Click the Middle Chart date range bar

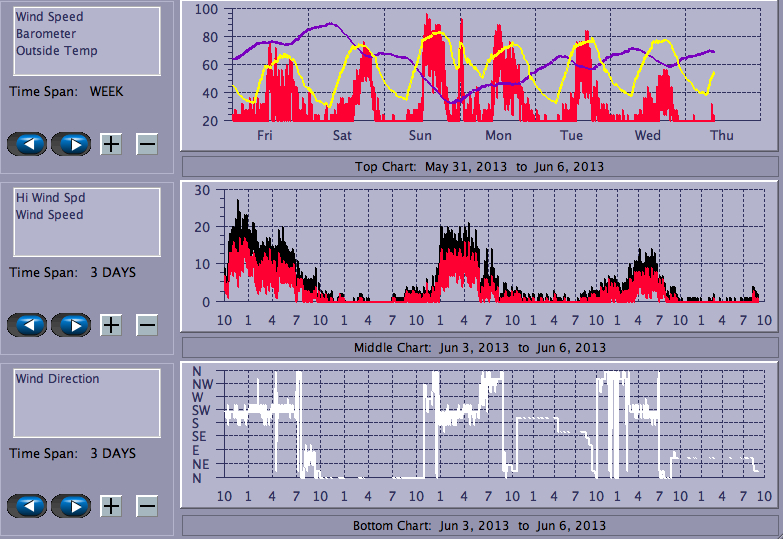(x=479, y=347)
